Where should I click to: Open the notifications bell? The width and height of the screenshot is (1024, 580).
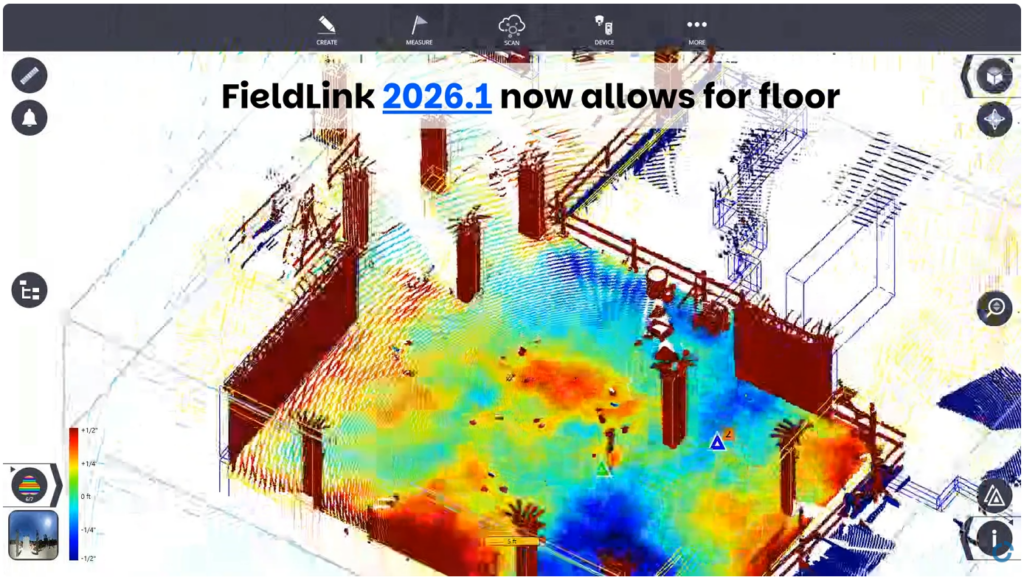click(x=29, y=118)
